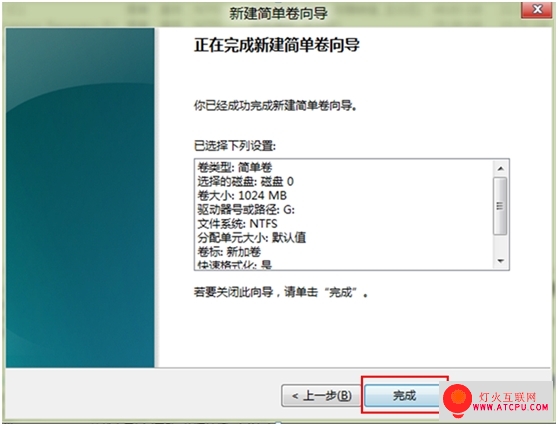Click the settings list scroll-up arrow
Viewport: 558px width, 426px height.
(500, 168)
